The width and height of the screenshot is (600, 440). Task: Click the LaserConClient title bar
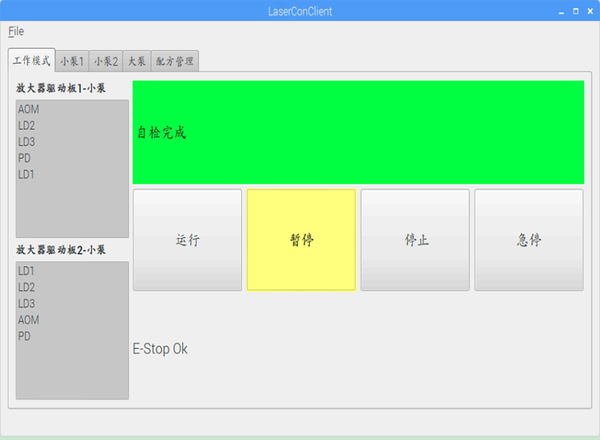pos(300,11)
